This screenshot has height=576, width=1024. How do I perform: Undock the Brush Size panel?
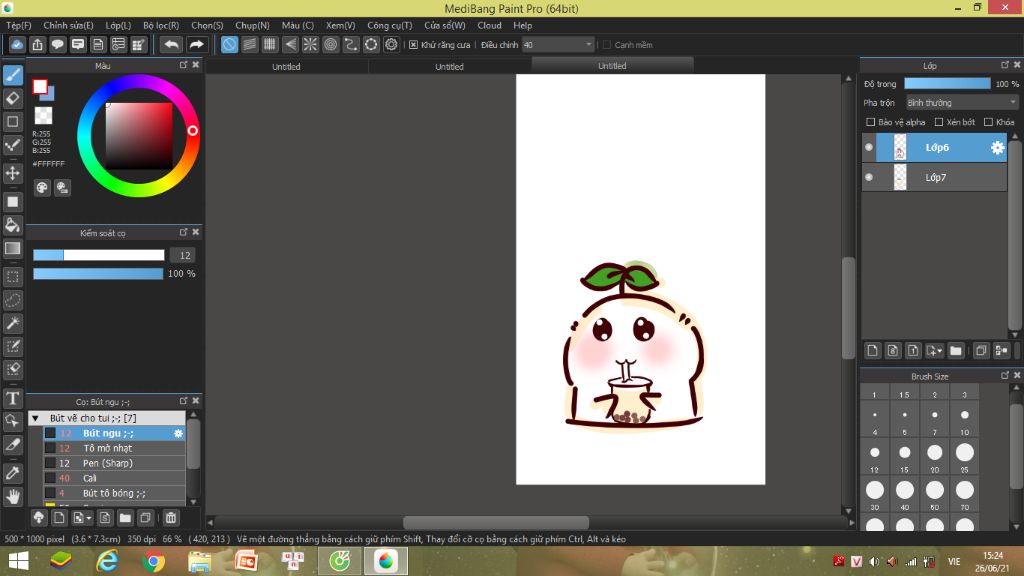point(1004,376)
